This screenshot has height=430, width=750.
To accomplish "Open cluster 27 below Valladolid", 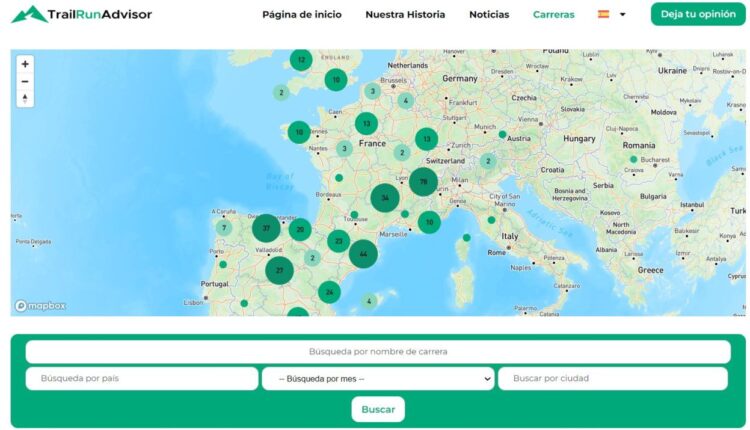I will tap(279, 271).
